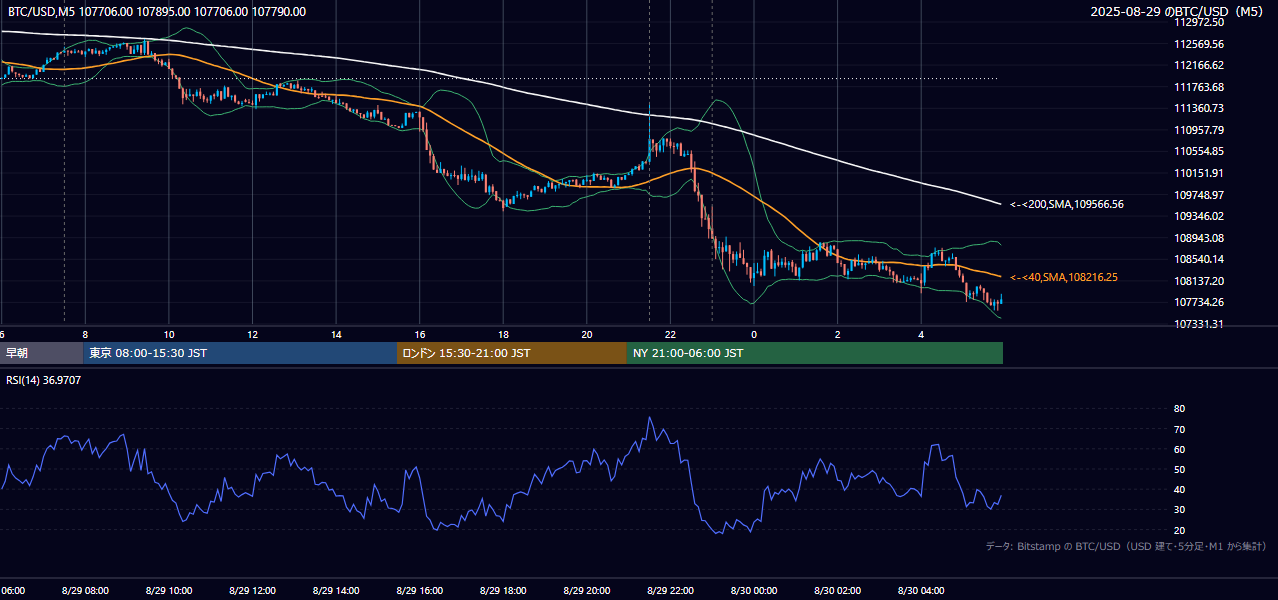
Task: Click the RSI axis level 50
Action: point(1179,469)
